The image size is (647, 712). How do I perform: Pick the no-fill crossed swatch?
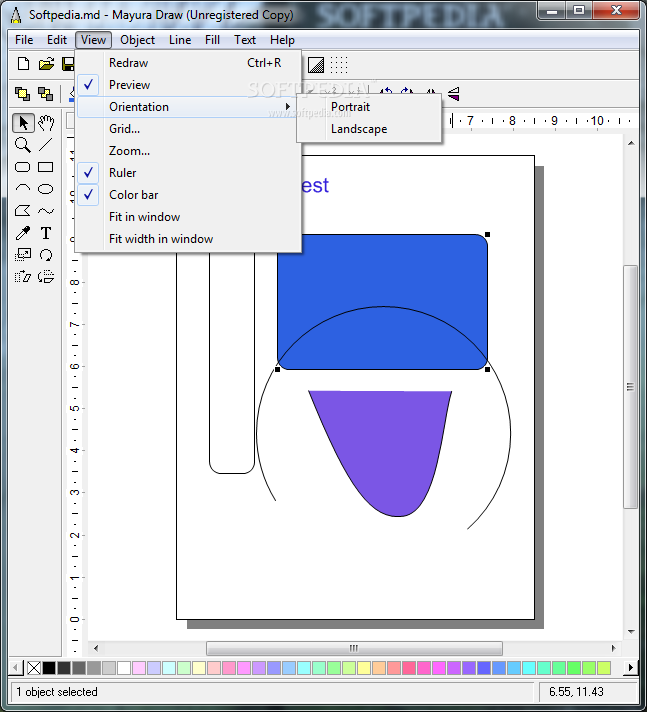point(34,668)
